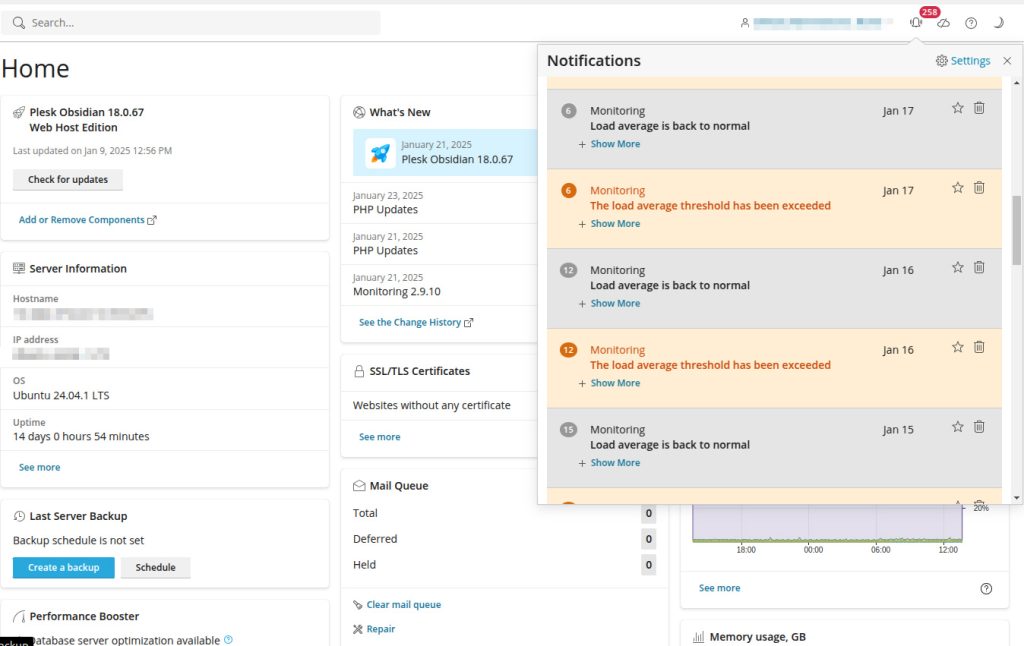
Task: Open Add or Remove Components link
Action: click(88, 220)
